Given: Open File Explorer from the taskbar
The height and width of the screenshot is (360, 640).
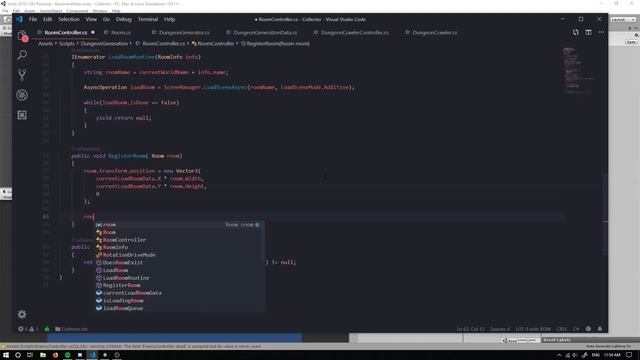Looking at the screenshot, I should point(42,355).
